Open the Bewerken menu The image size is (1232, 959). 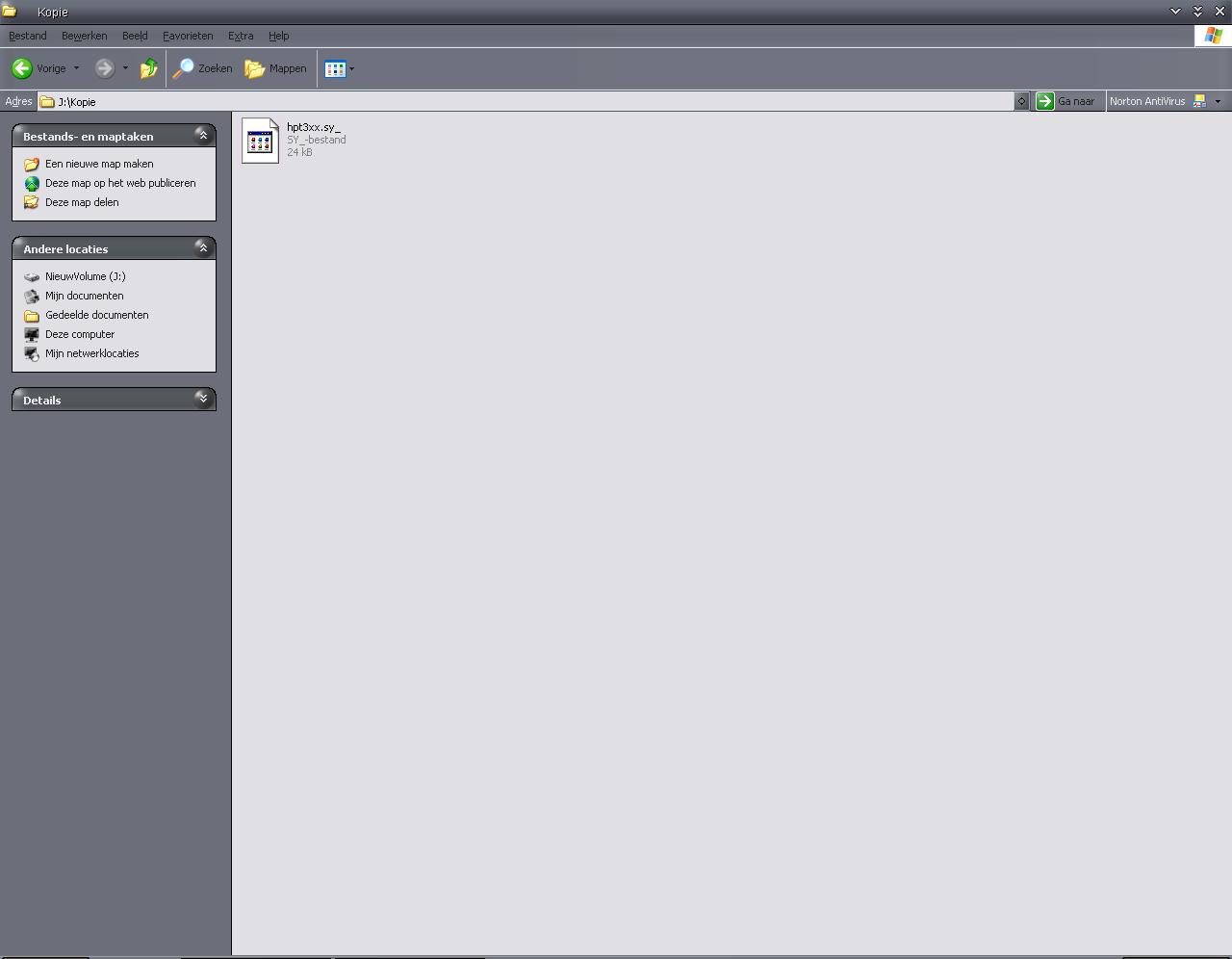pyautogui.click(x=85, y=36)
